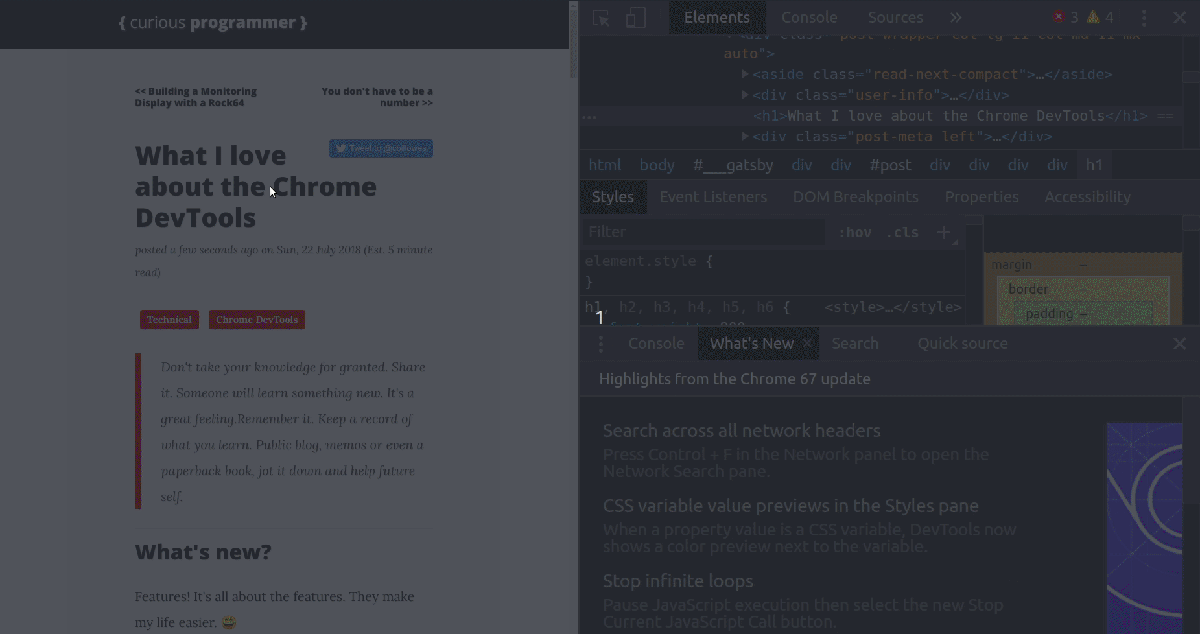This screenshot has width=1200, height=634.
Task: Expand the div post-meta left node
Action: (745, 137)
